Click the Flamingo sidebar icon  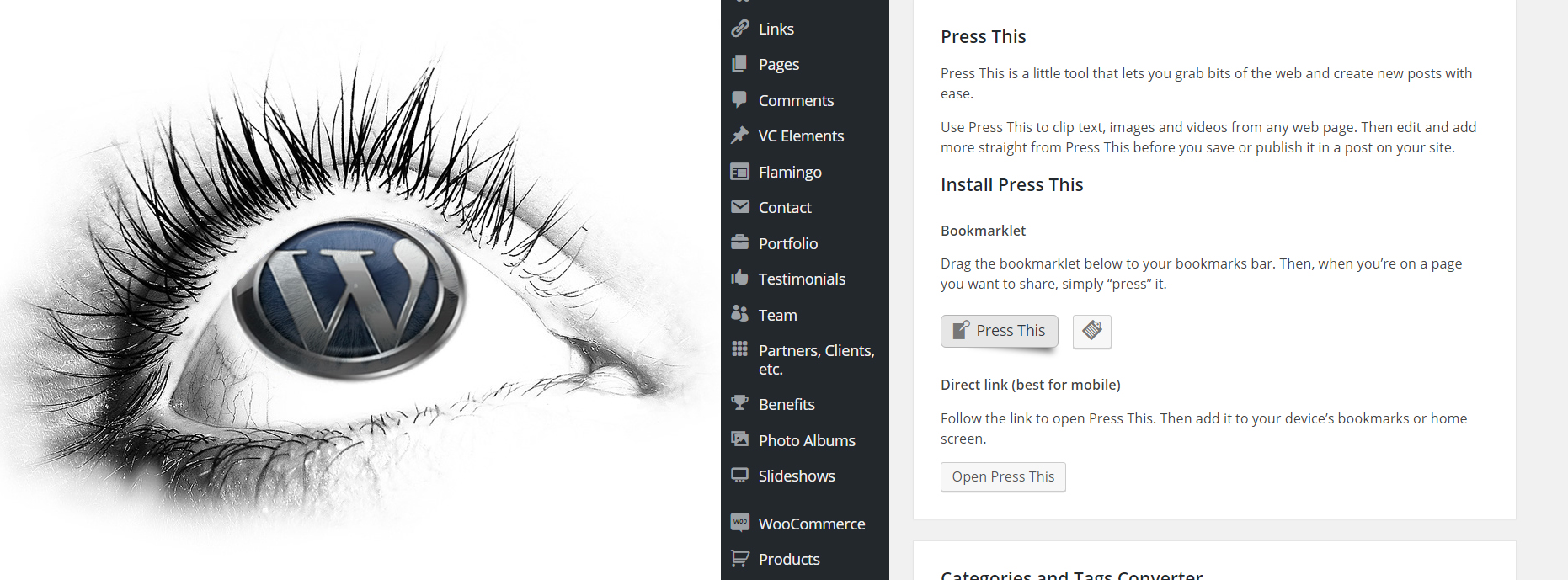coord(740,172)
